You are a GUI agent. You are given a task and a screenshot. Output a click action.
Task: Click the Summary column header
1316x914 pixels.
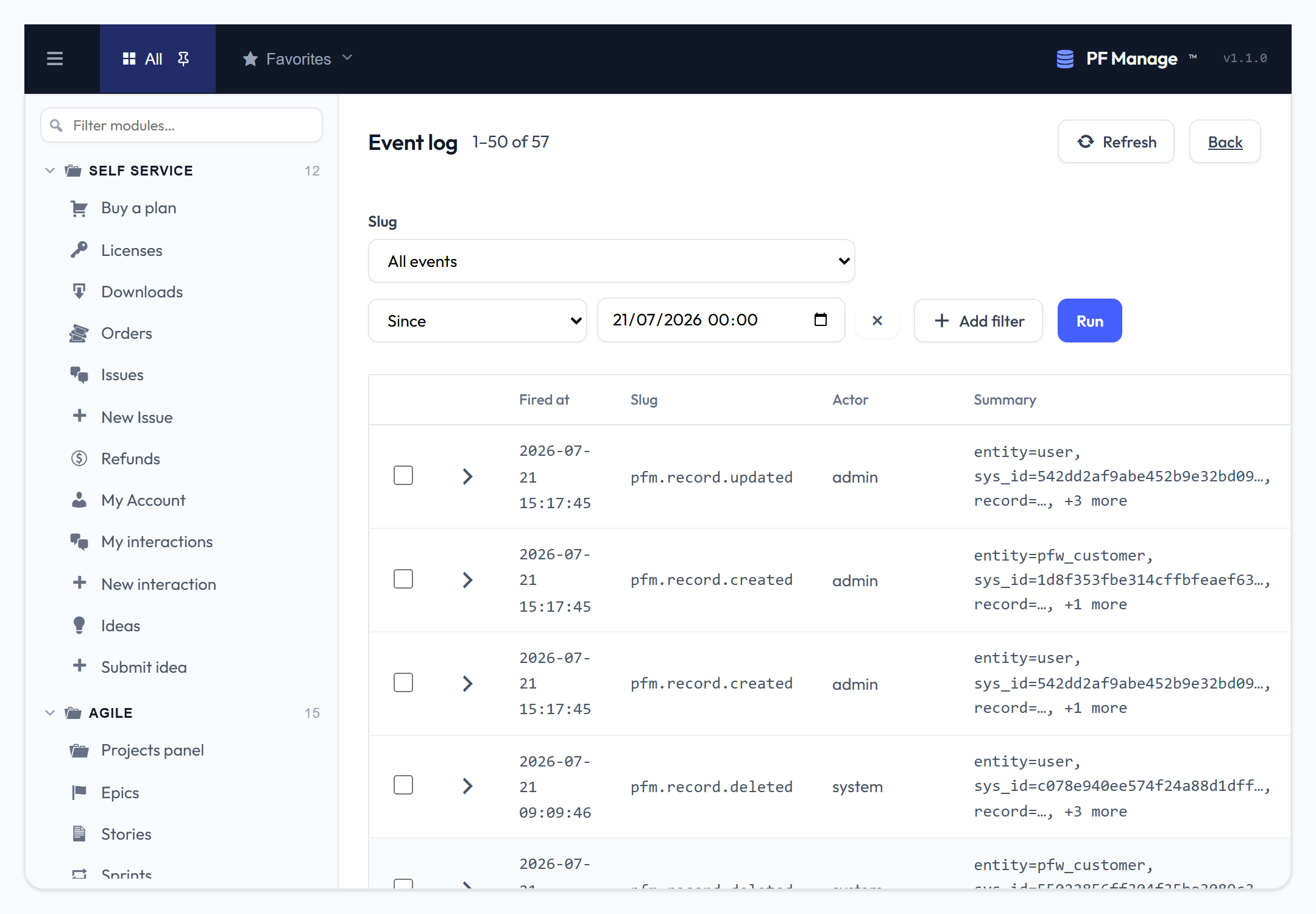click(x=1005, y=400)
